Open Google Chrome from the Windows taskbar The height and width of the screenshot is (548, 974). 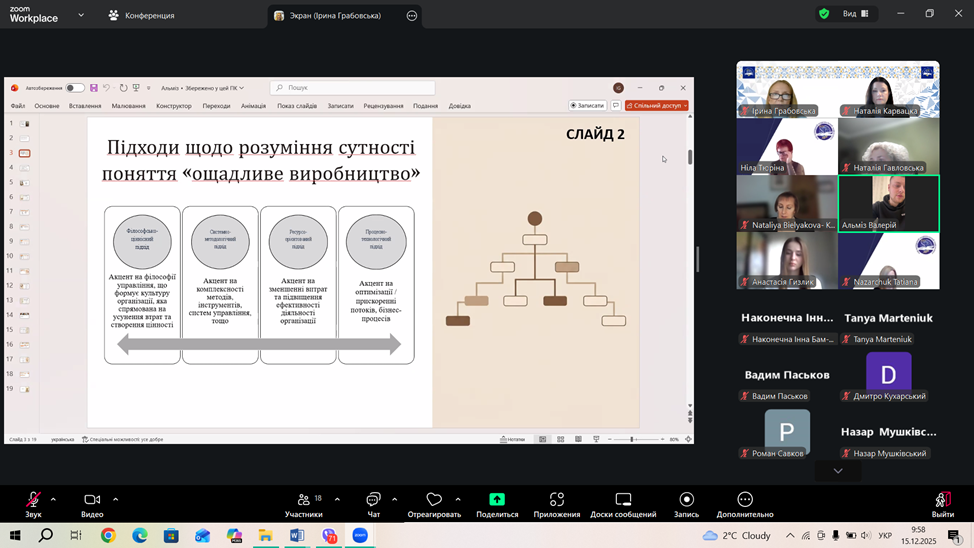pos(107,536)
